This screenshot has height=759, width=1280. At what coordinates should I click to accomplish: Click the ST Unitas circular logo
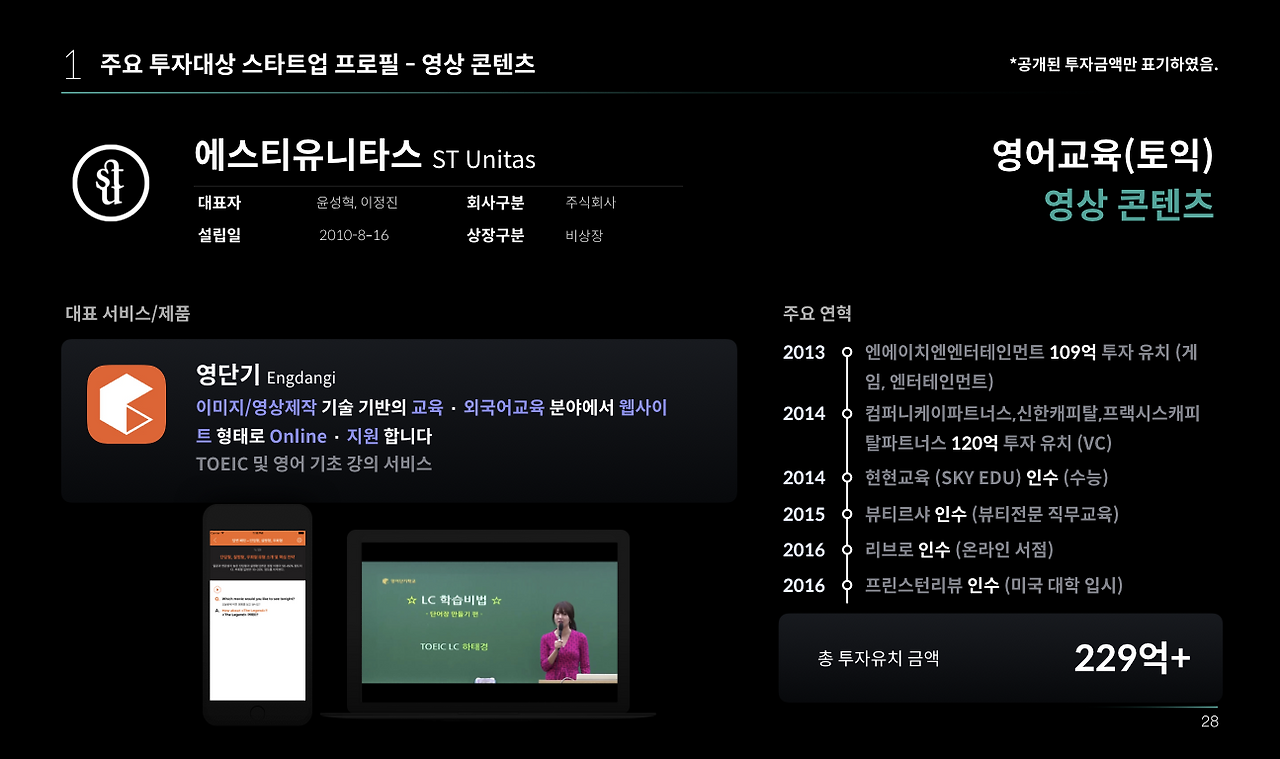coord(111,182)
